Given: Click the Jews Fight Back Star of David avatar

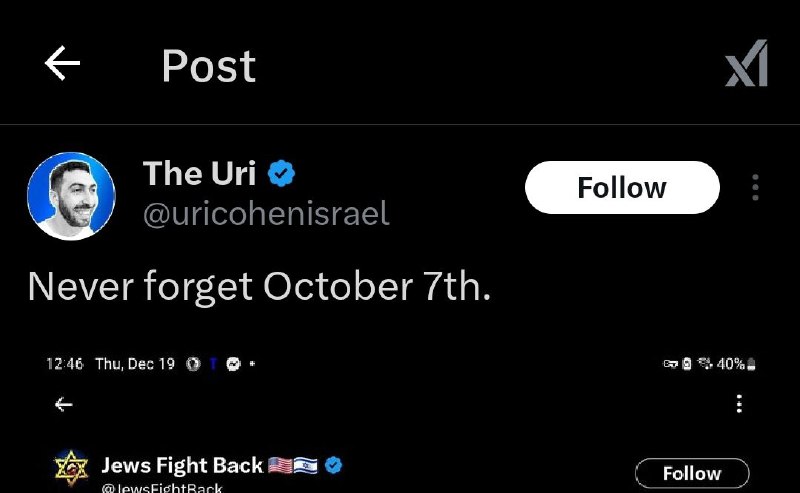Looking at the screenshot, I should [x=71, y=468].
